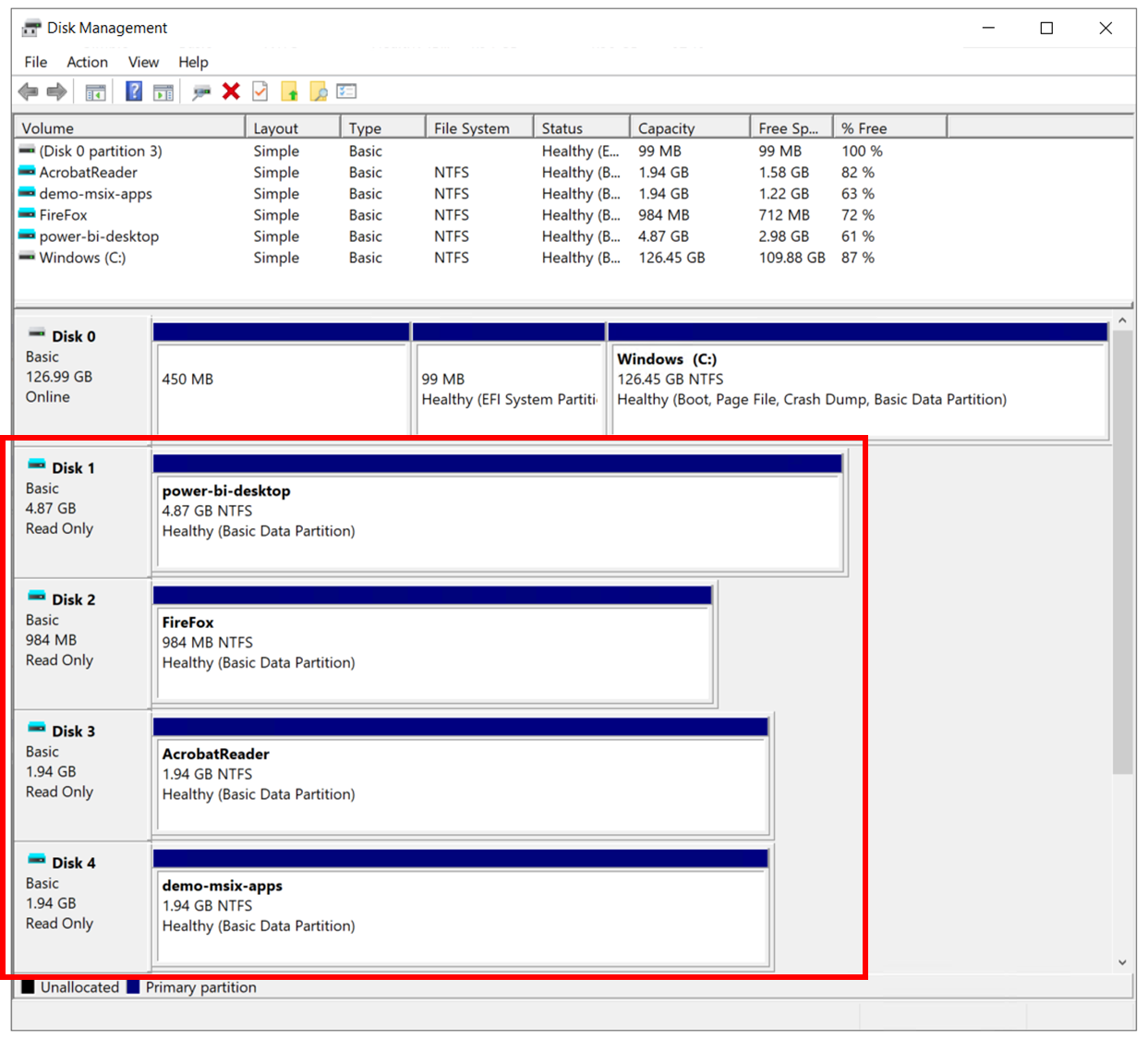Click the Back arrow toolbar icon

28,91
